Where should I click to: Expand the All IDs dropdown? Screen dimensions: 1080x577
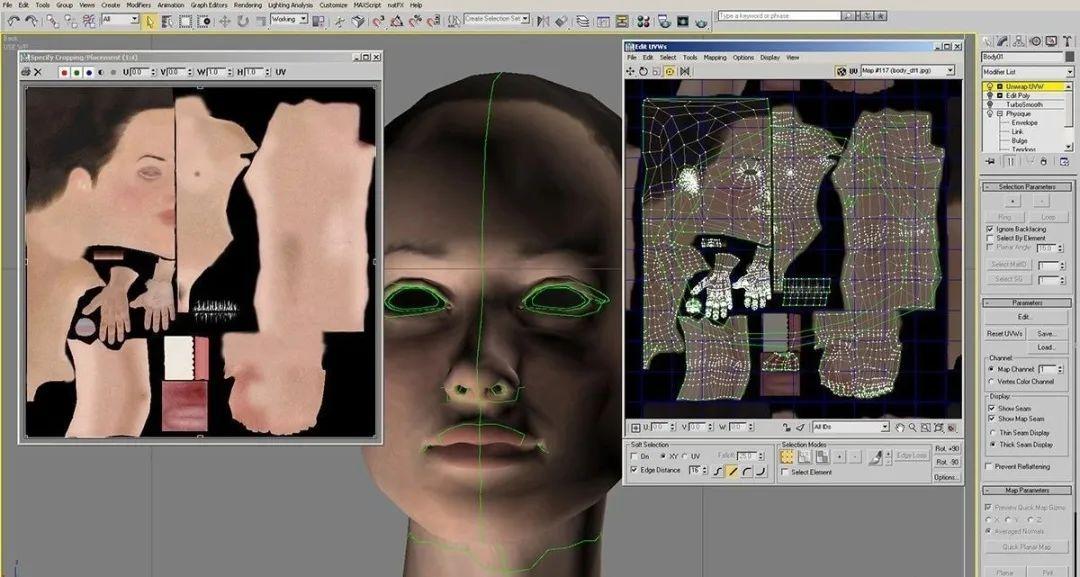(x=850, y=427)
